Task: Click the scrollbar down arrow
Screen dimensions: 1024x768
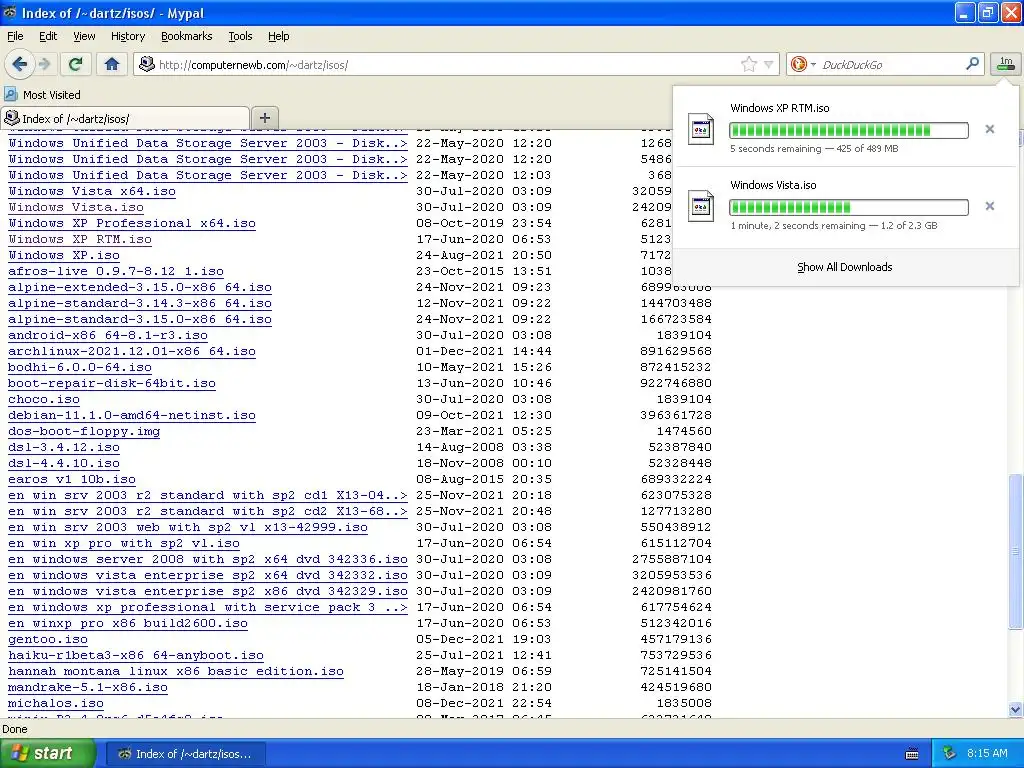Action: (1016, 709)
